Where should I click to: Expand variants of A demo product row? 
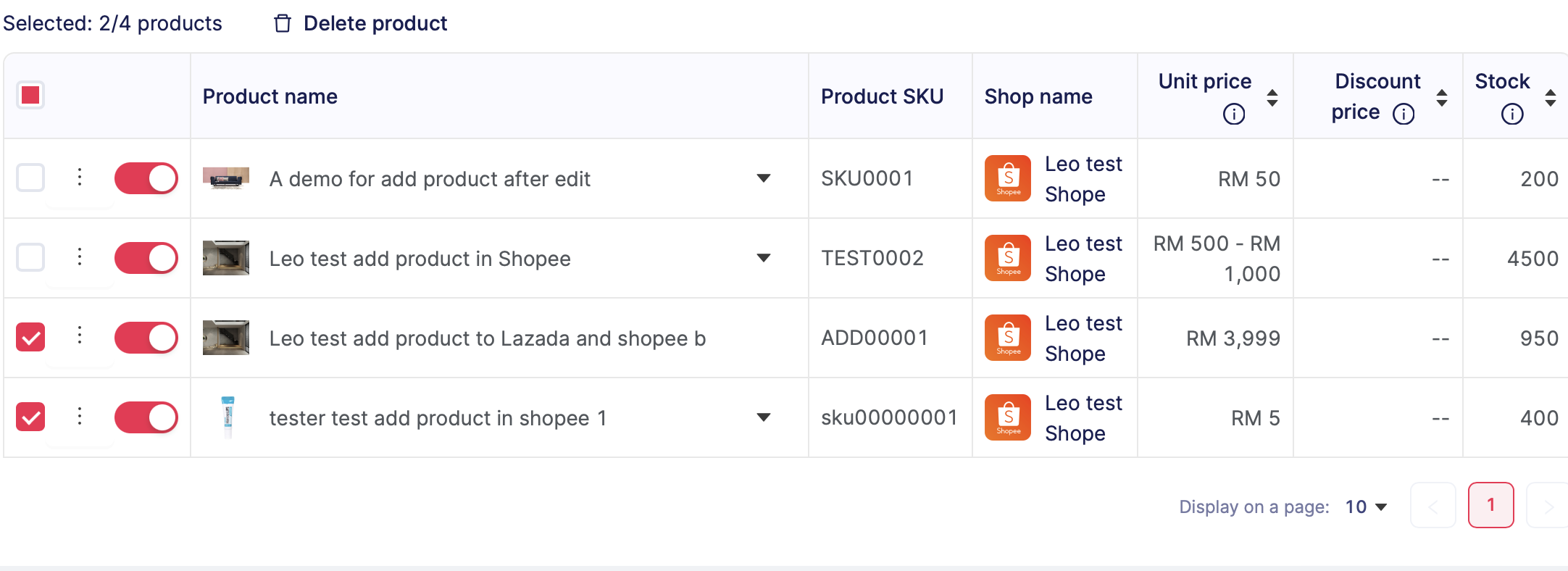tap(763, 178)
